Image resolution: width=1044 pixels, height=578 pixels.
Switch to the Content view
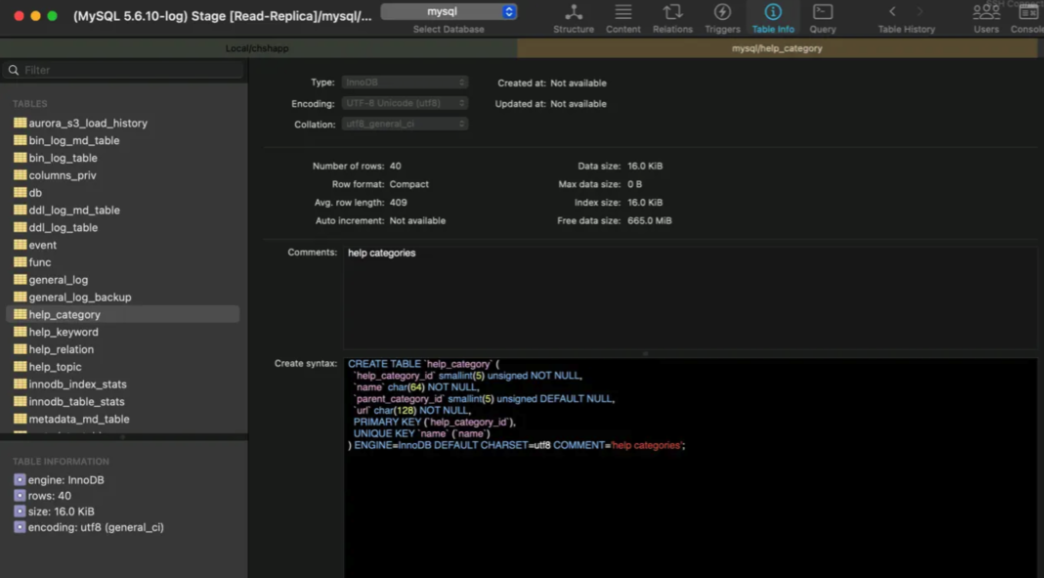pyautogui.click(x=623, y=19)
